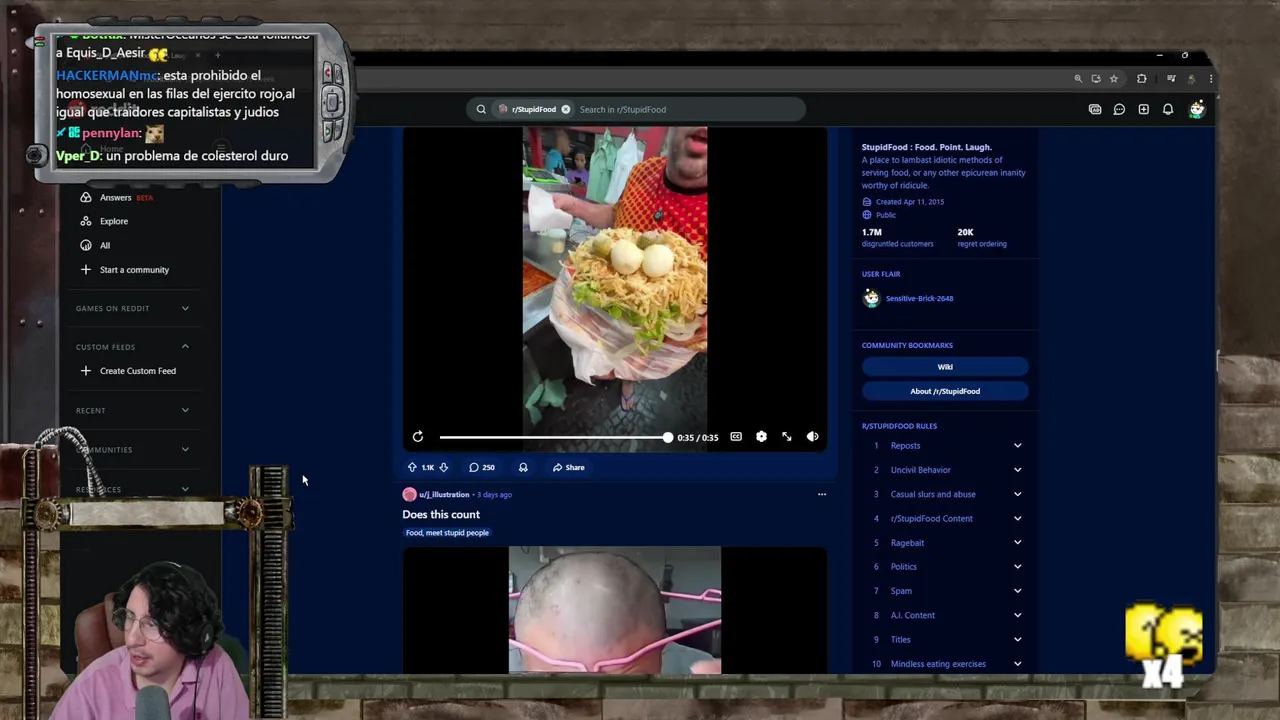Create a new post with plus icon
1280x720 pixels.
click(1143, 109)
